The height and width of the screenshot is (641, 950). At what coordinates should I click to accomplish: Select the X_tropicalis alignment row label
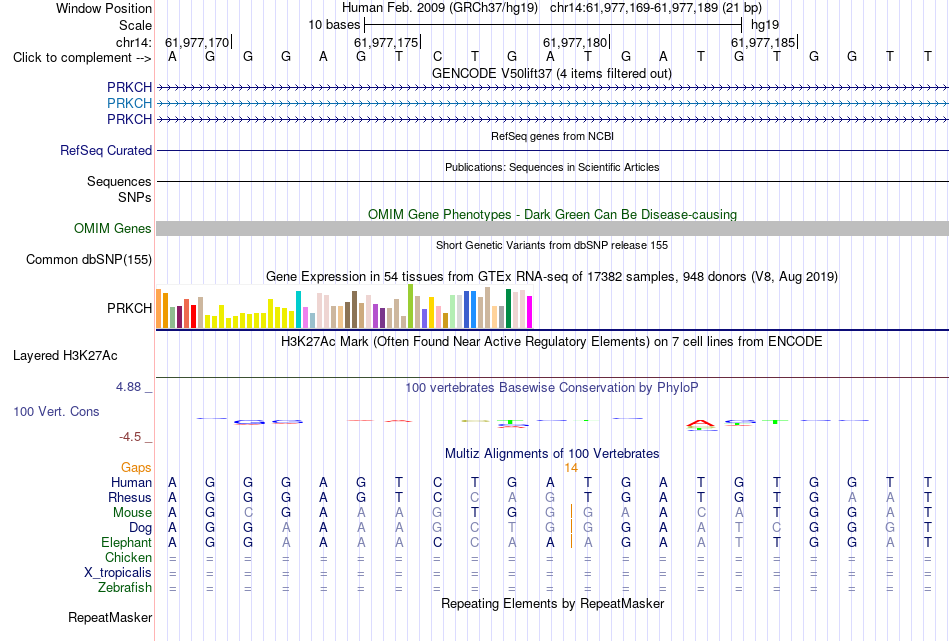pos(118,573)
